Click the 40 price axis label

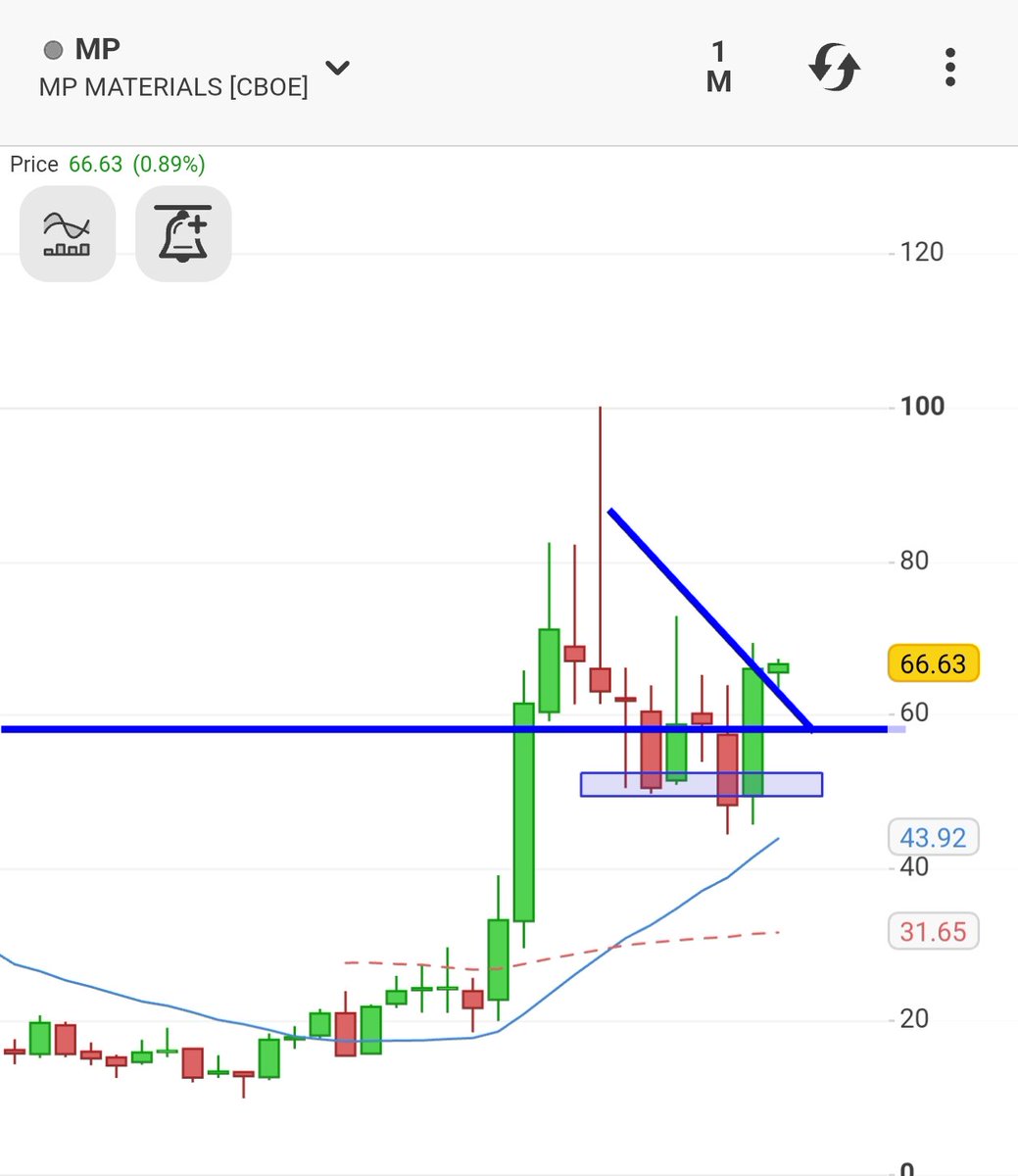point(915,866)
